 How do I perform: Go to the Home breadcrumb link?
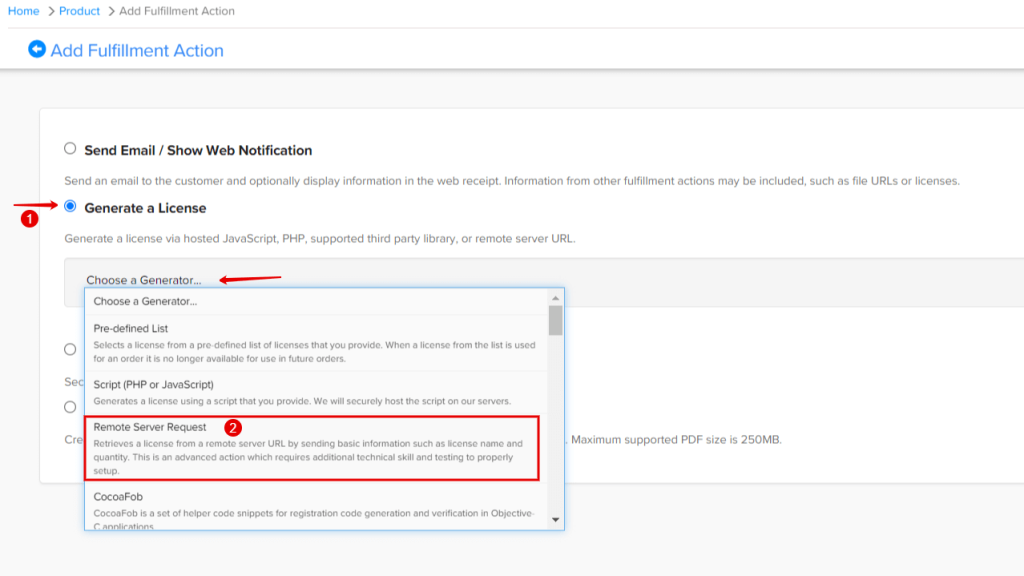(24, 11)
